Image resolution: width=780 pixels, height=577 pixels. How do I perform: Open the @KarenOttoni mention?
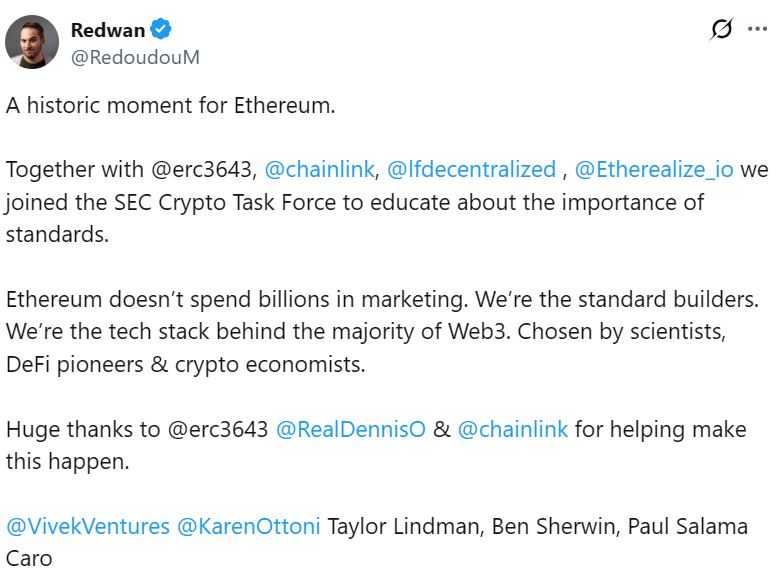pyautogui.click(x=249, y=526)
